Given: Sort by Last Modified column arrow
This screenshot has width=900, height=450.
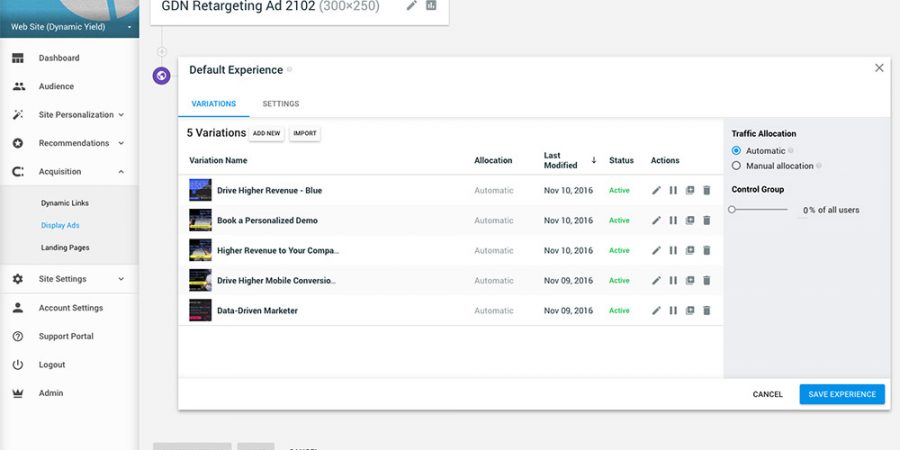Looking at the screenshot, I should point(594,160).
